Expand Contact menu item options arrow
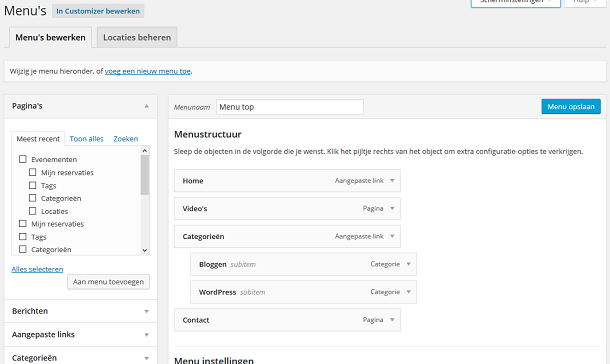The height and width of the screenshot is (364, 610). 392,320
